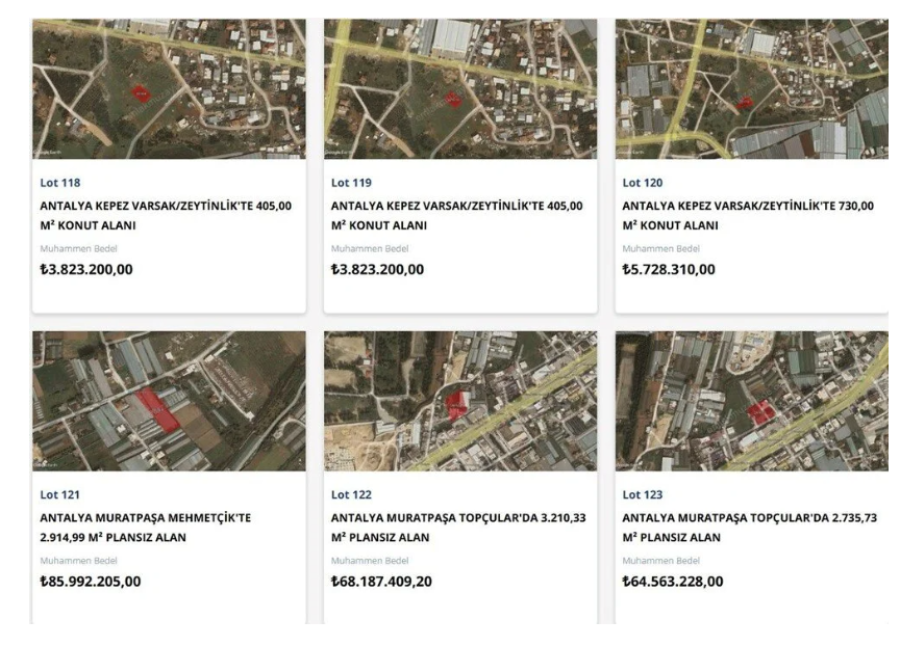Click the Lot 123 label link

pyautogui.click(x=642, y=495)
